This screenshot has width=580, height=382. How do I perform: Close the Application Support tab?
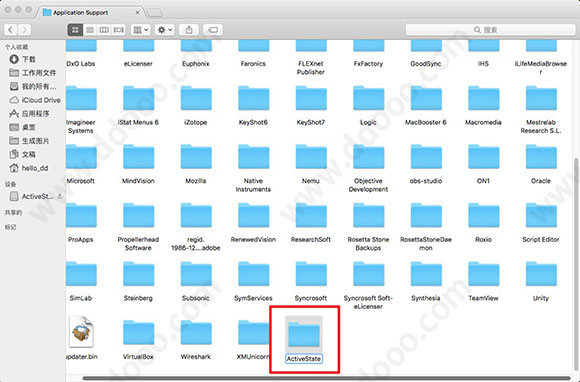click(x=137, y=13)
